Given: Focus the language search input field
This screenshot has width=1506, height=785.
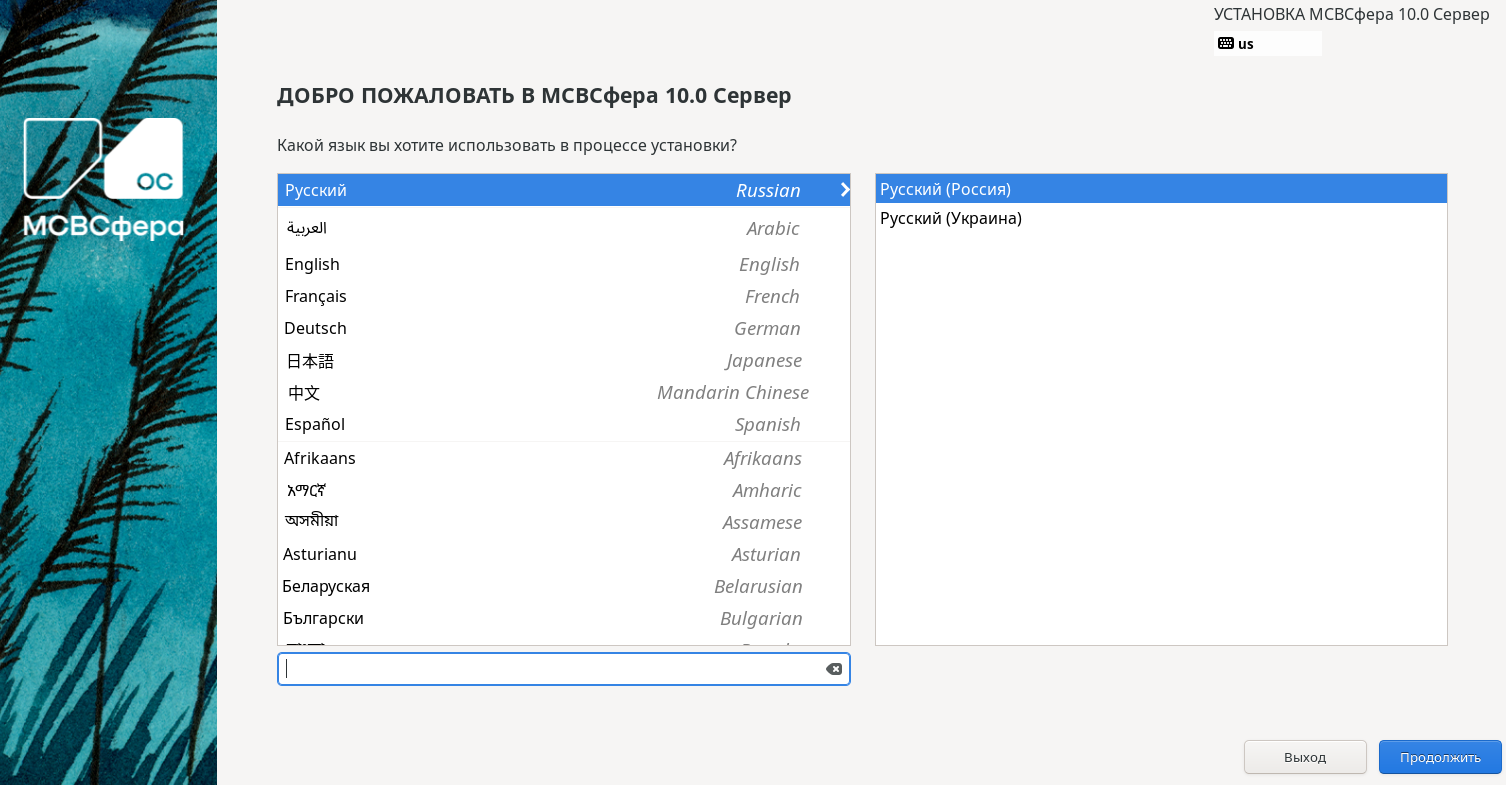Looking at the screenshot, I should (x=564, y=669).
